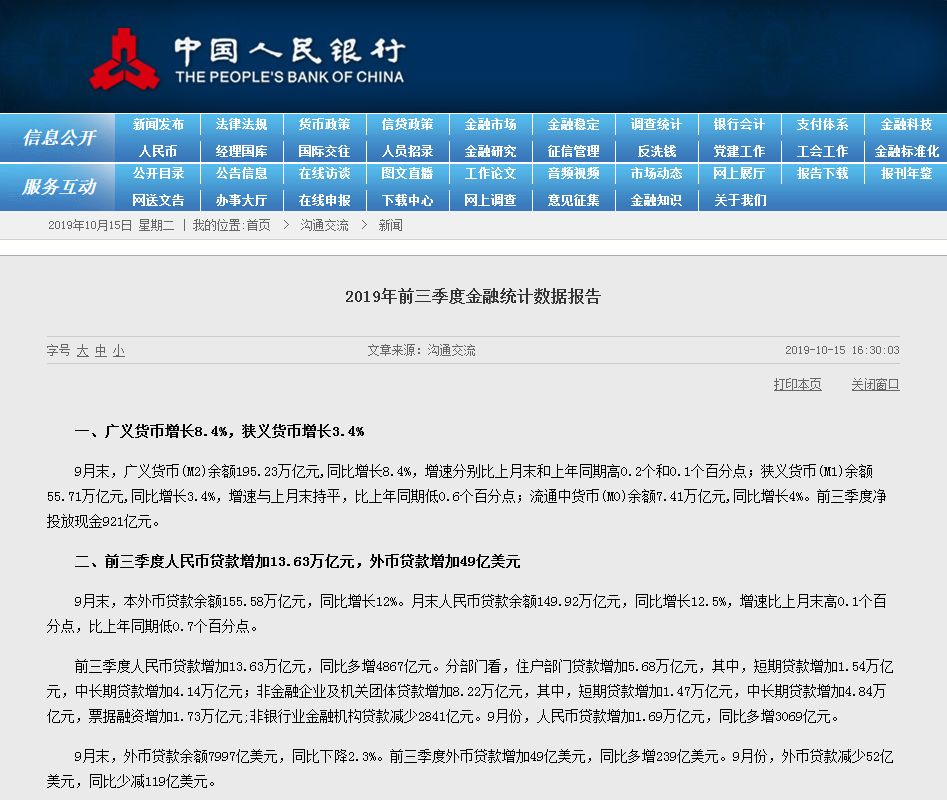
Task: Open the 法律法规 section
Action: [x=241, y=124]
